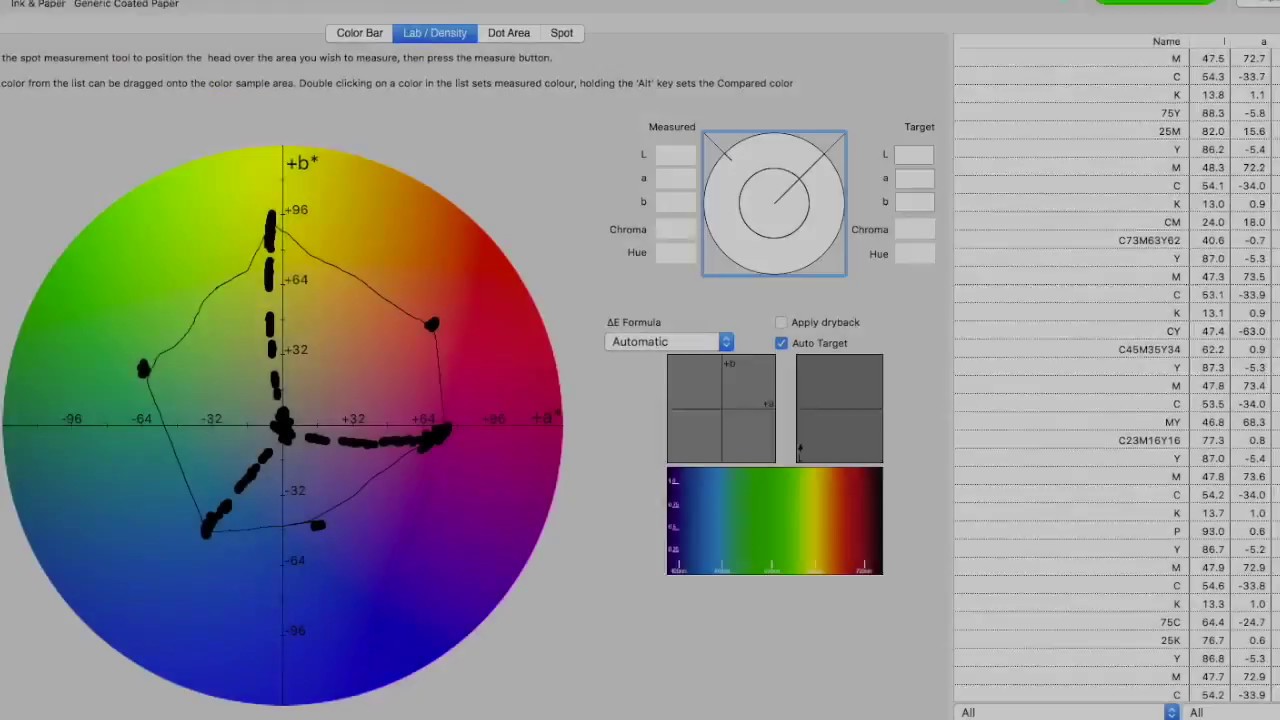Click the gray lightness deviation panel
The image size is (1280, 720).
pos(839,409)
